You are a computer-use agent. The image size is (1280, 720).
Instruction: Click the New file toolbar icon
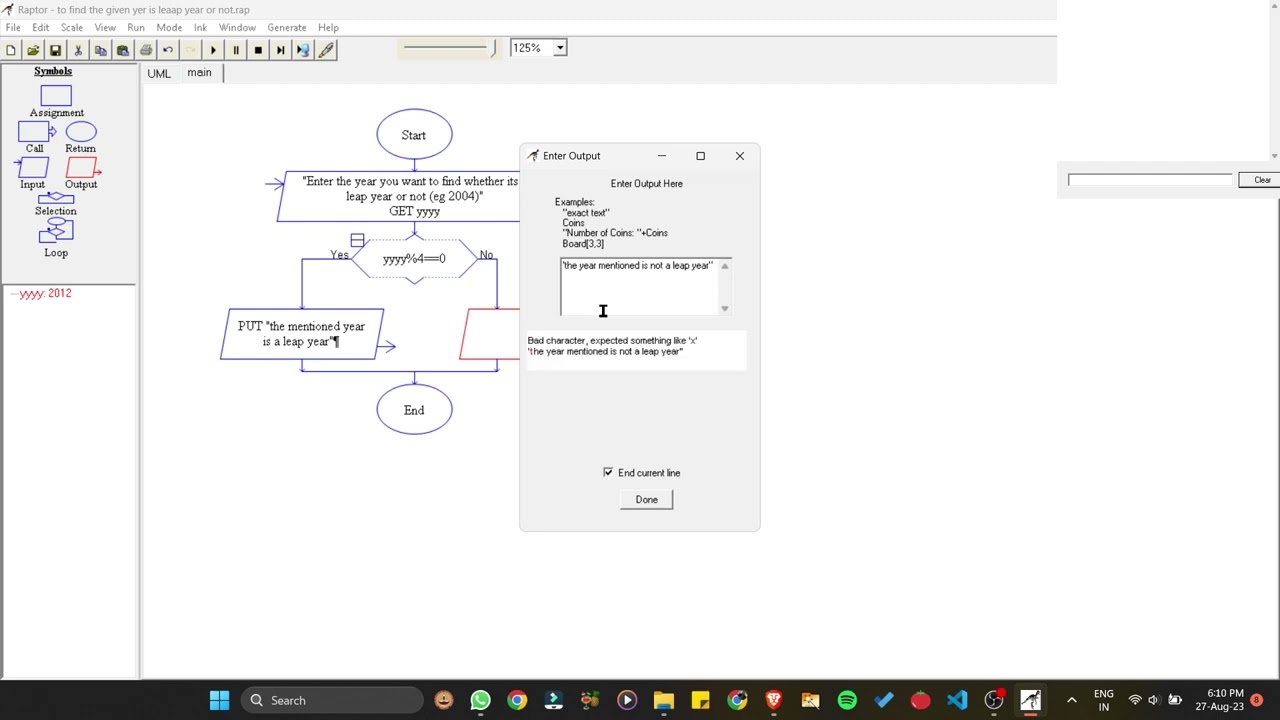tap(11, 50)
